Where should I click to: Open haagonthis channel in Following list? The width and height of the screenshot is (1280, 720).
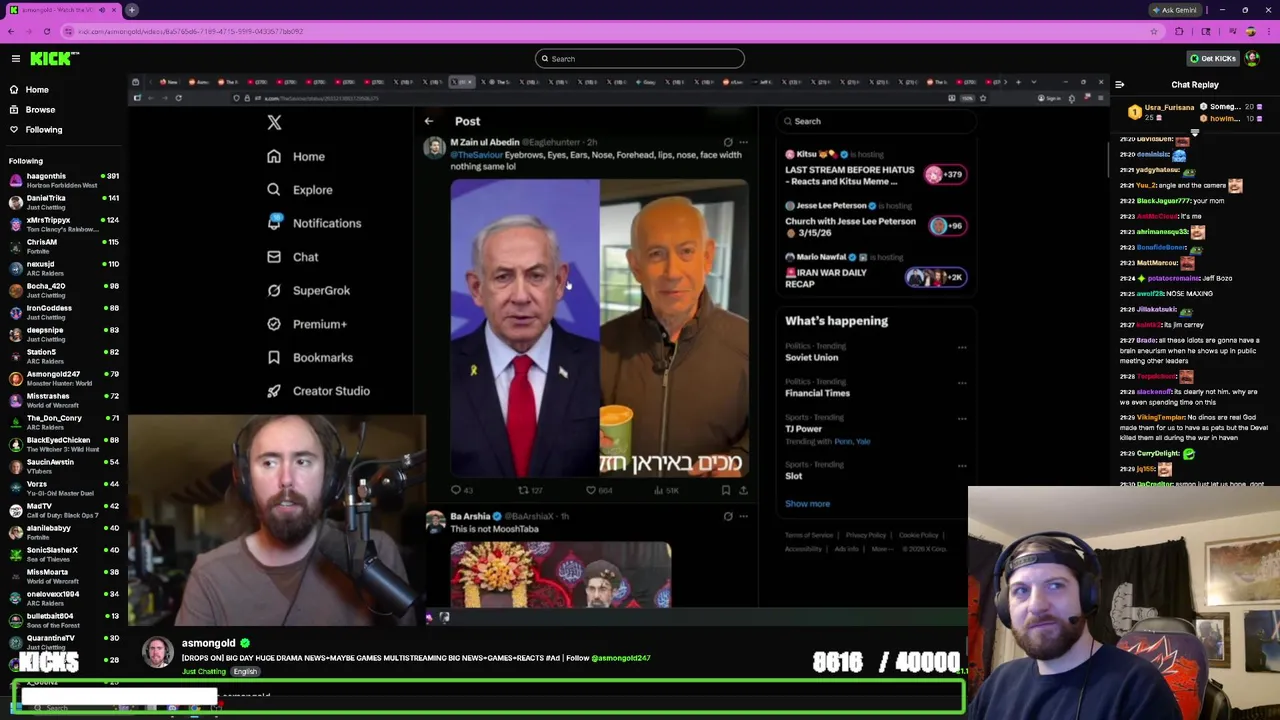tap(62, 180)
